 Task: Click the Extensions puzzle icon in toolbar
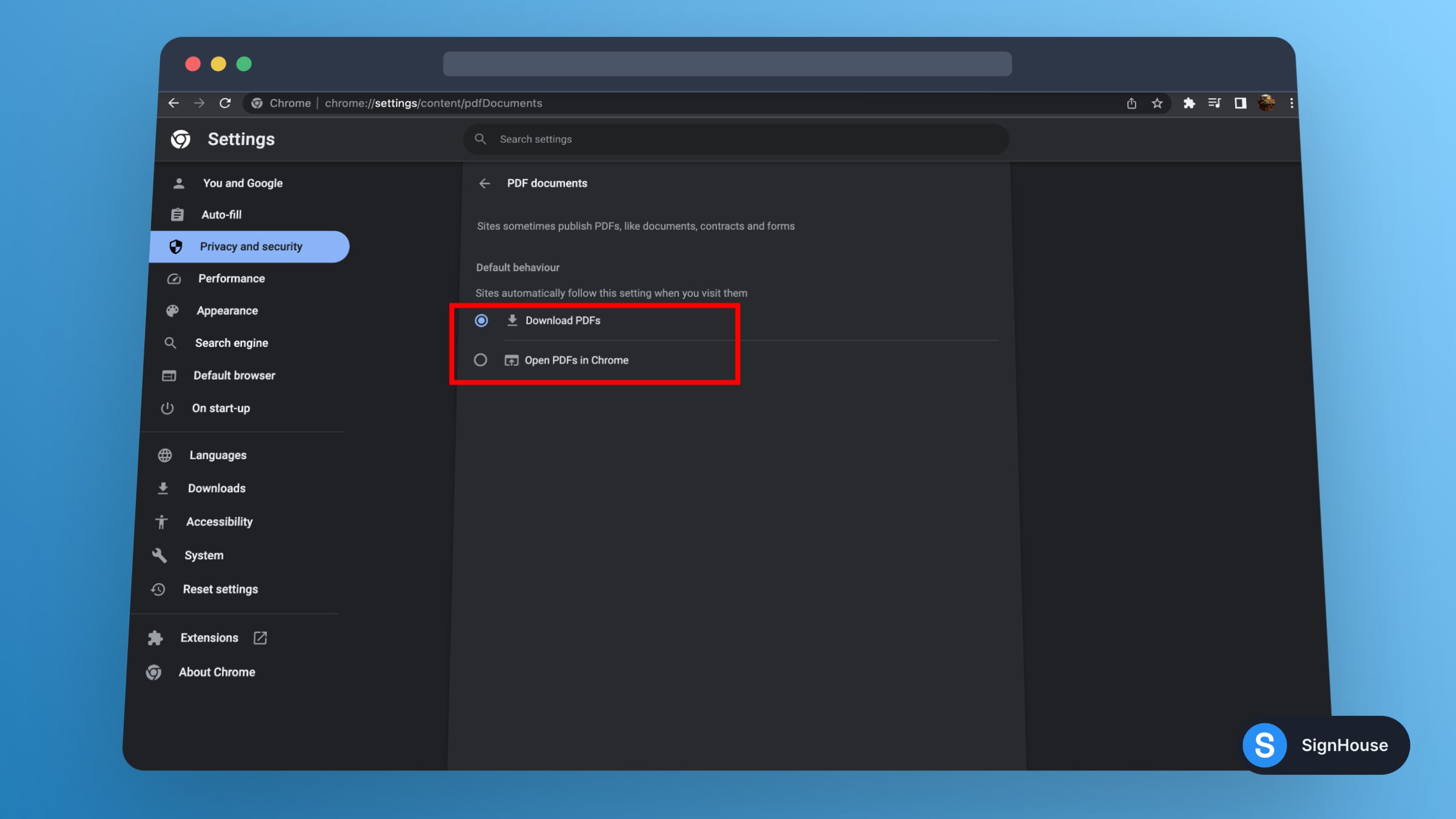[x=1188, y=103]
